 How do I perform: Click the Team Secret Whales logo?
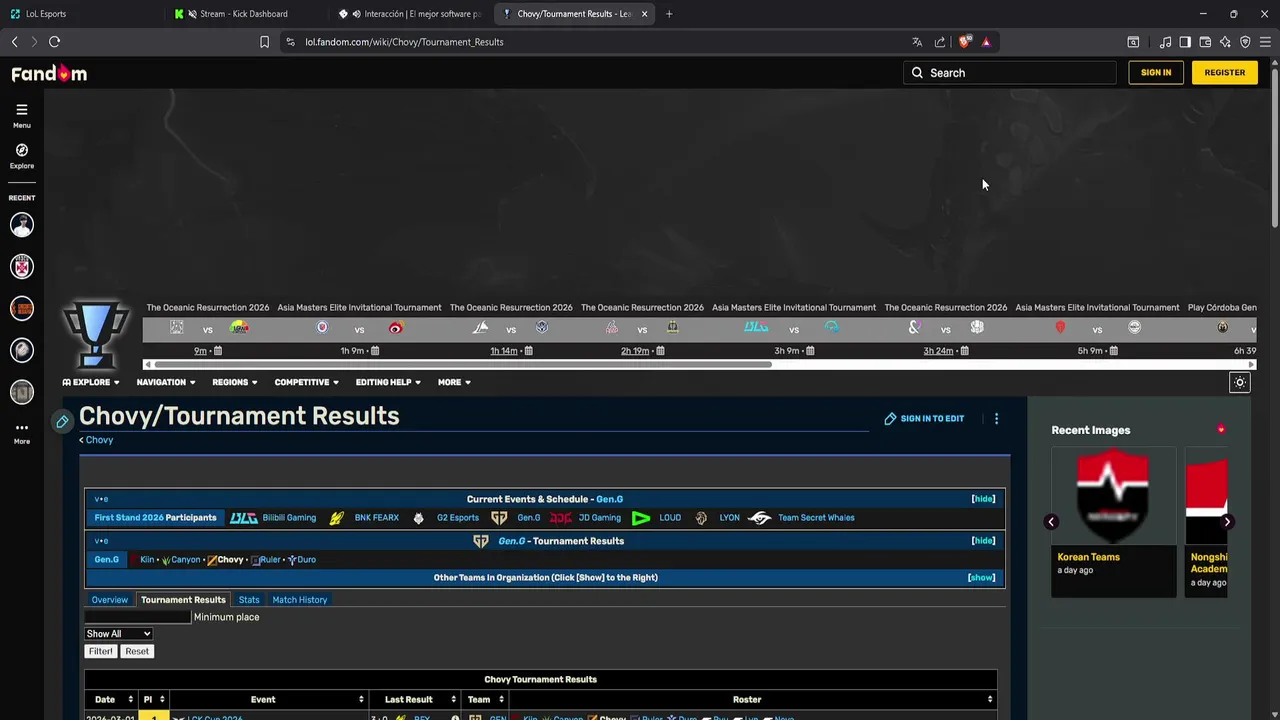(x=760, y=518)
